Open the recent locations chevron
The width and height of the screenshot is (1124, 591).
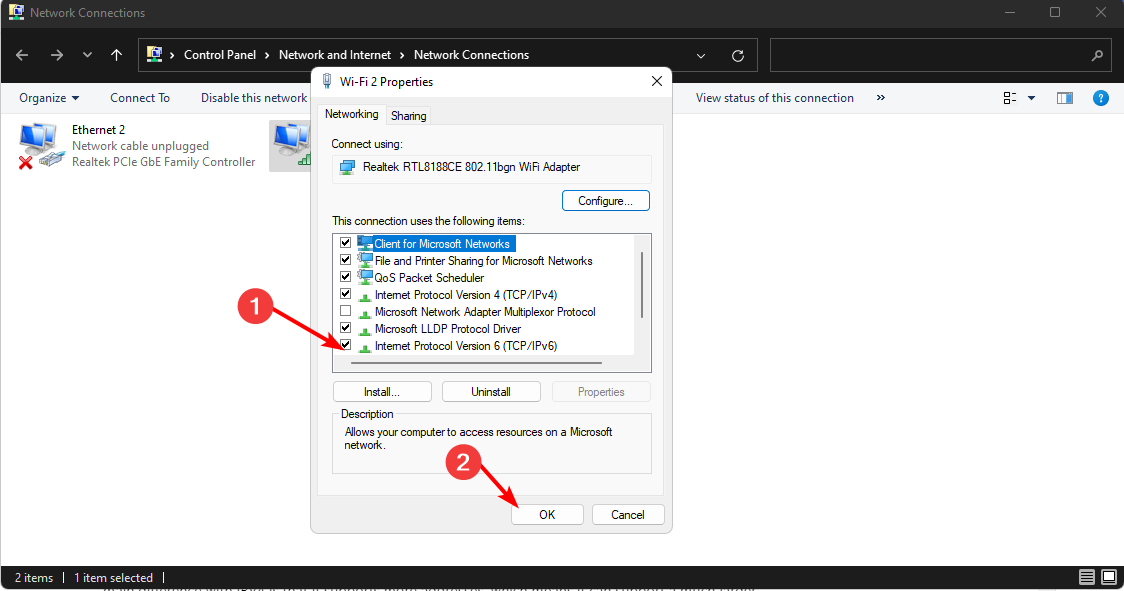[87, 55]
